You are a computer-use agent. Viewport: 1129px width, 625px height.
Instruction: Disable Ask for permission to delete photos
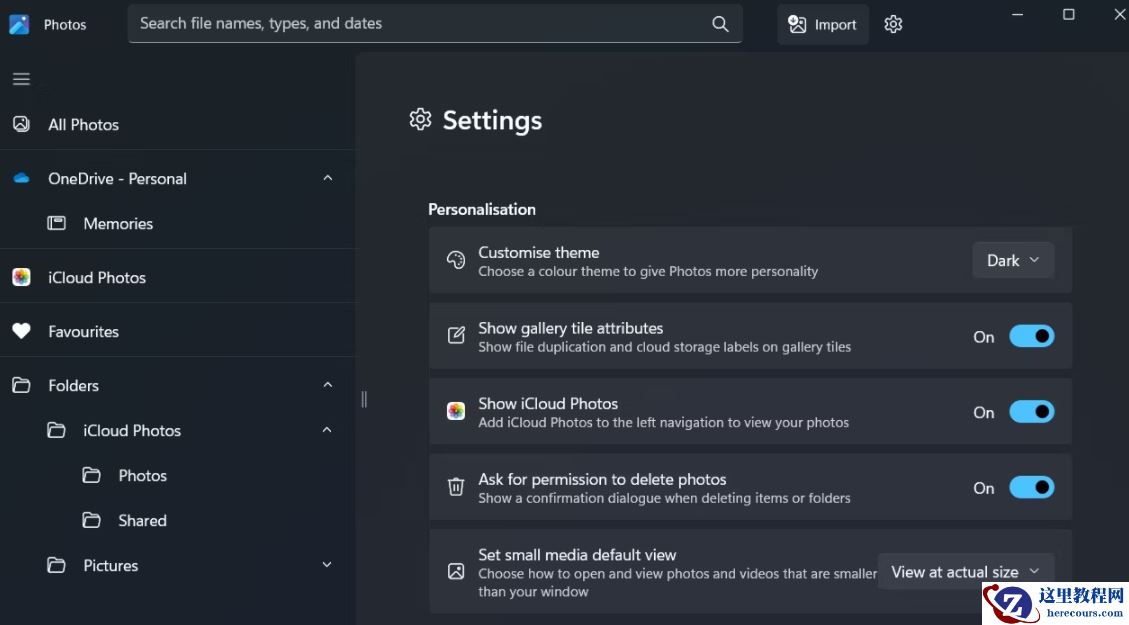coord(1032,487)
